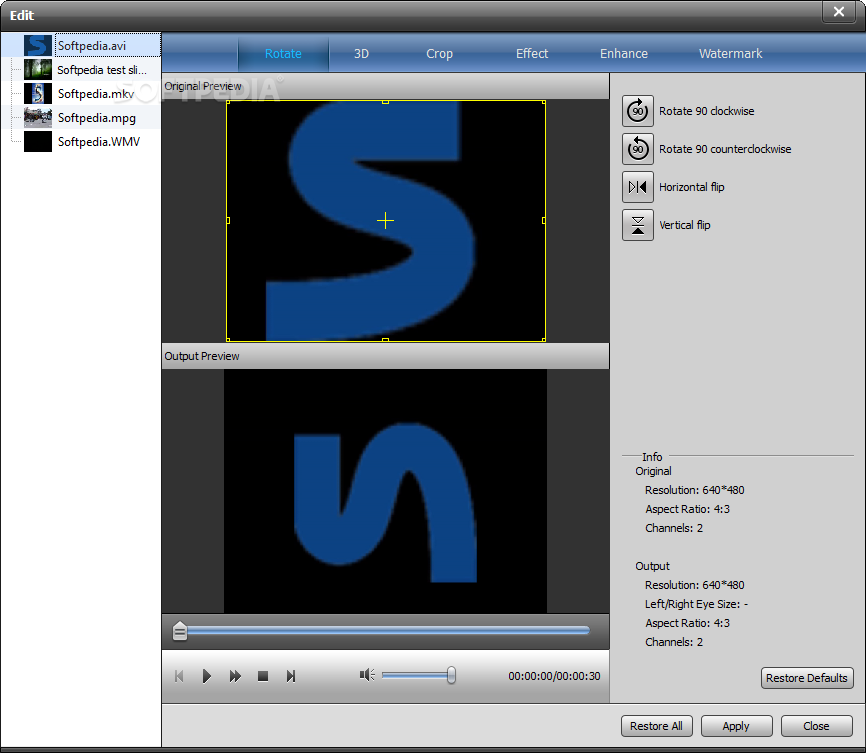
Task: Click the Horizontal flip icon
Action: coord(637,187)
